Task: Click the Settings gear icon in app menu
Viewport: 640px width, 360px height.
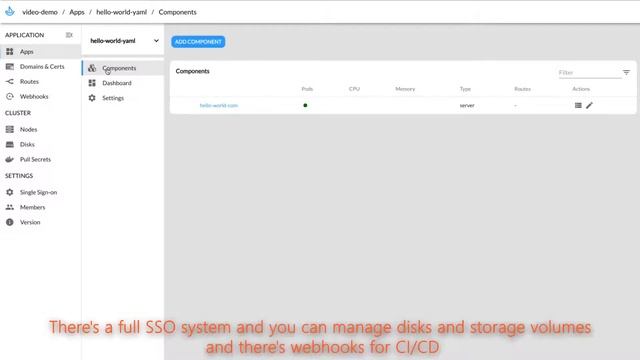Action: tap(92, 98)
